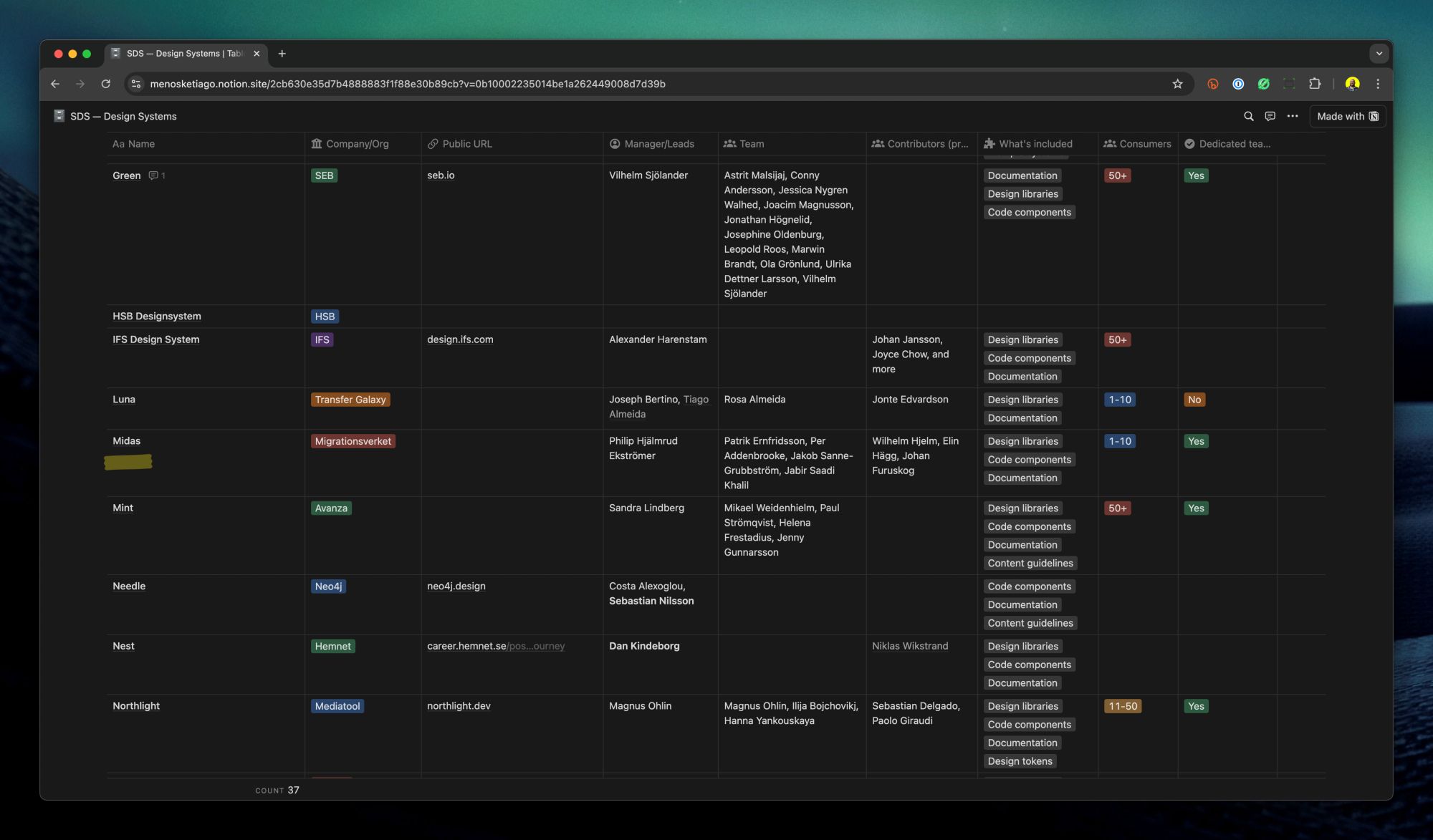This screenshot has width=1433, height=840.
Task: Bookmark the page with the star icon
Action: 1177,84
